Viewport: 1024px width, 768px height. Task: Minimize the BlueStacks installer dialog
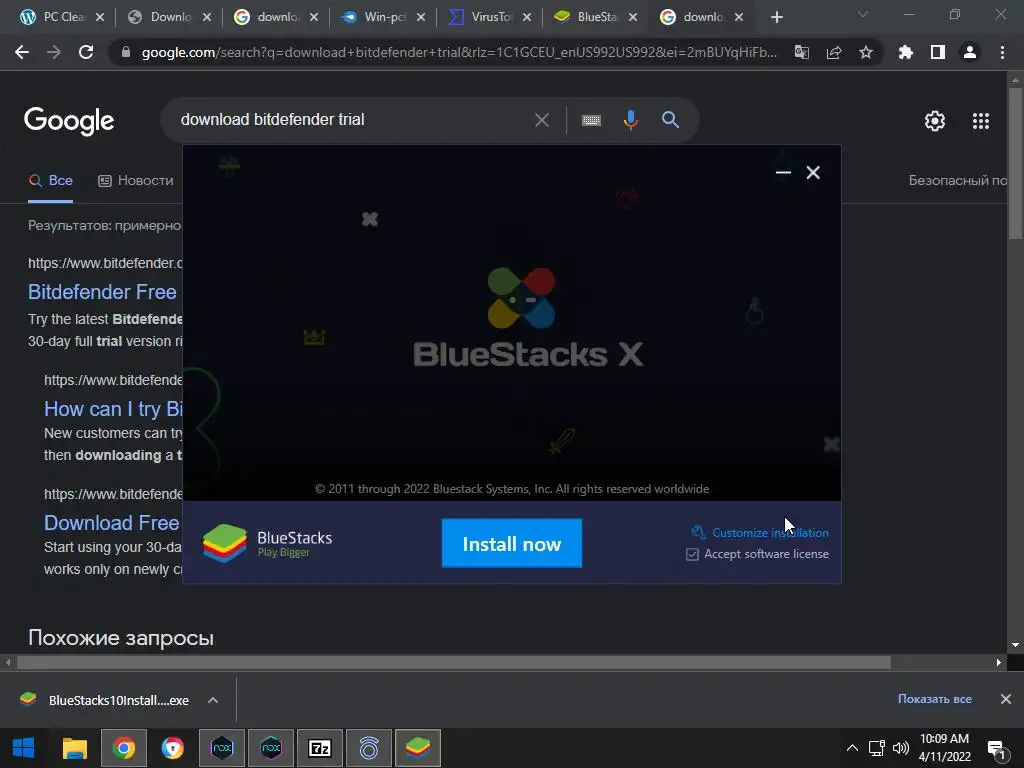coord(783,172)
